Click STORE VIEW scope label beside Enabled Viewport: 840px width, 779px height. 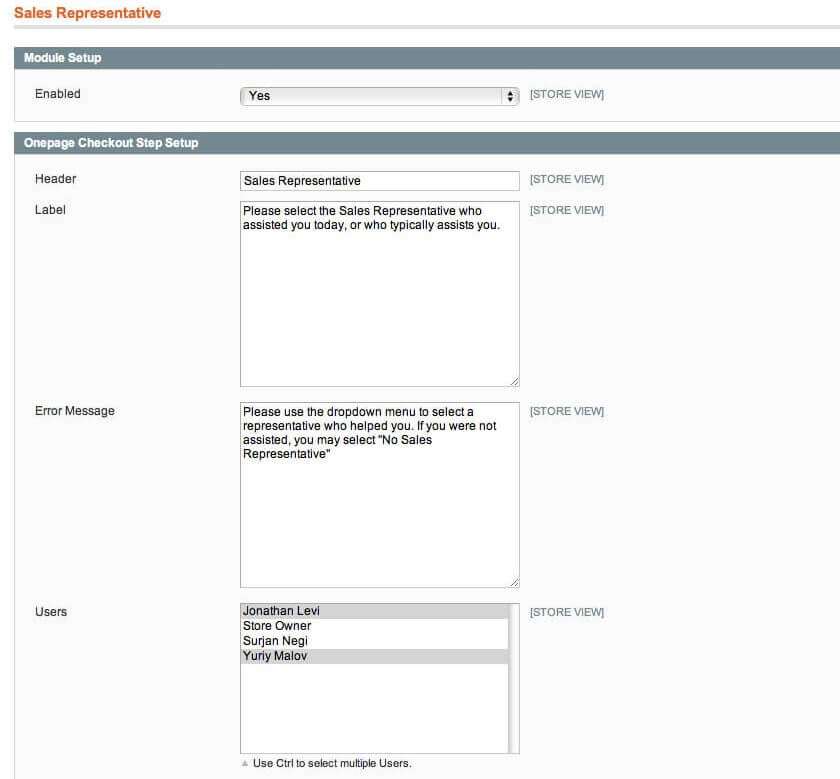click(566, 95)
